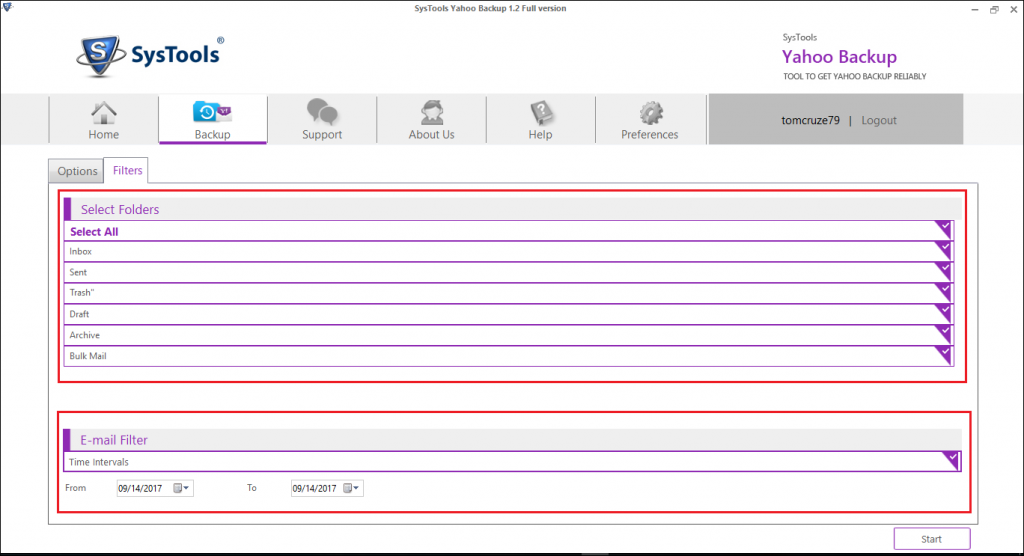Open the Preferences gear icon
The height and width of the screenshot is (556, 1024).
coord(650,112)
